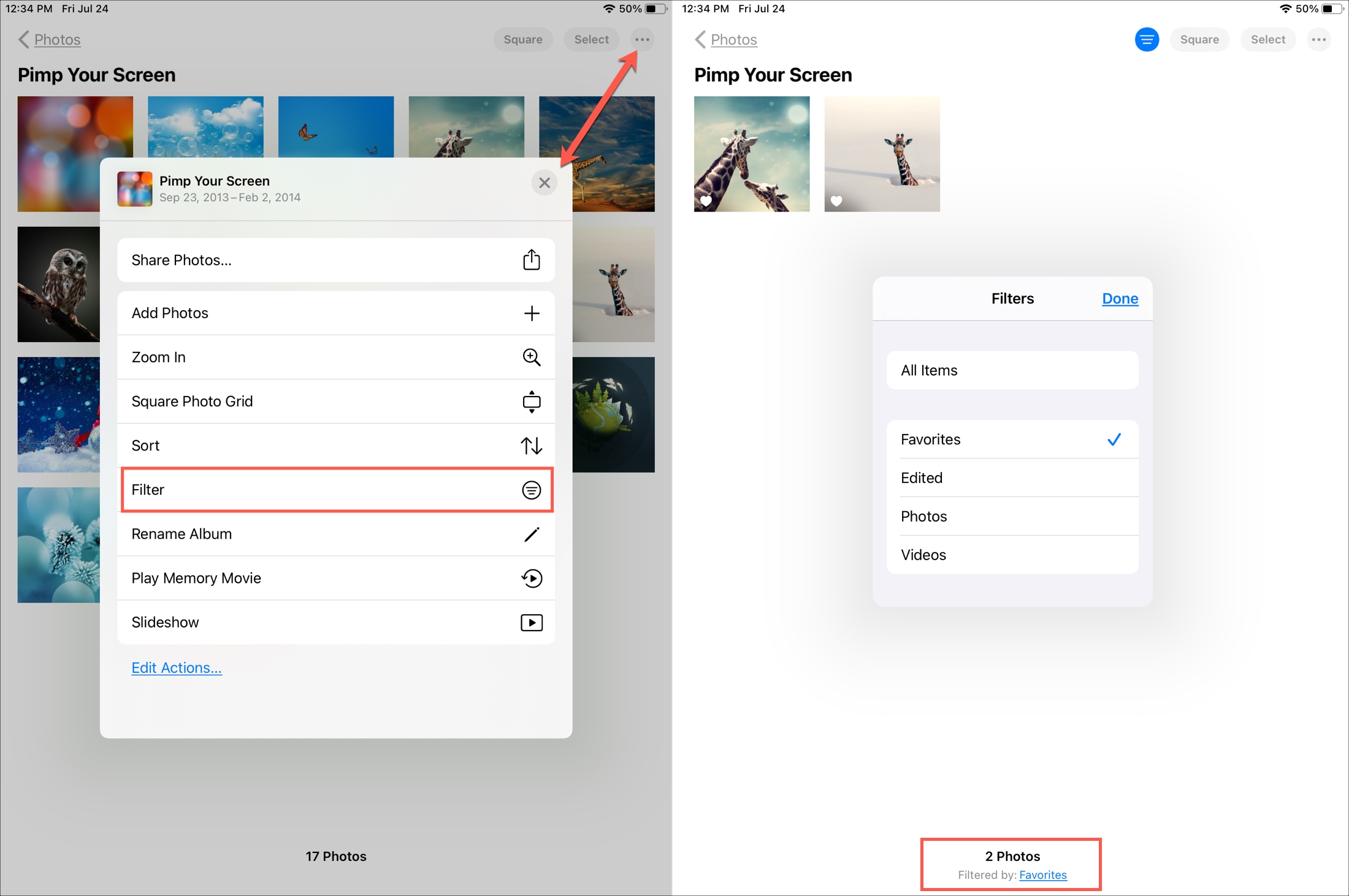Open the Filter icon in the menu
The width and height of the screenshot is (1349, 896).
point(531,490)
